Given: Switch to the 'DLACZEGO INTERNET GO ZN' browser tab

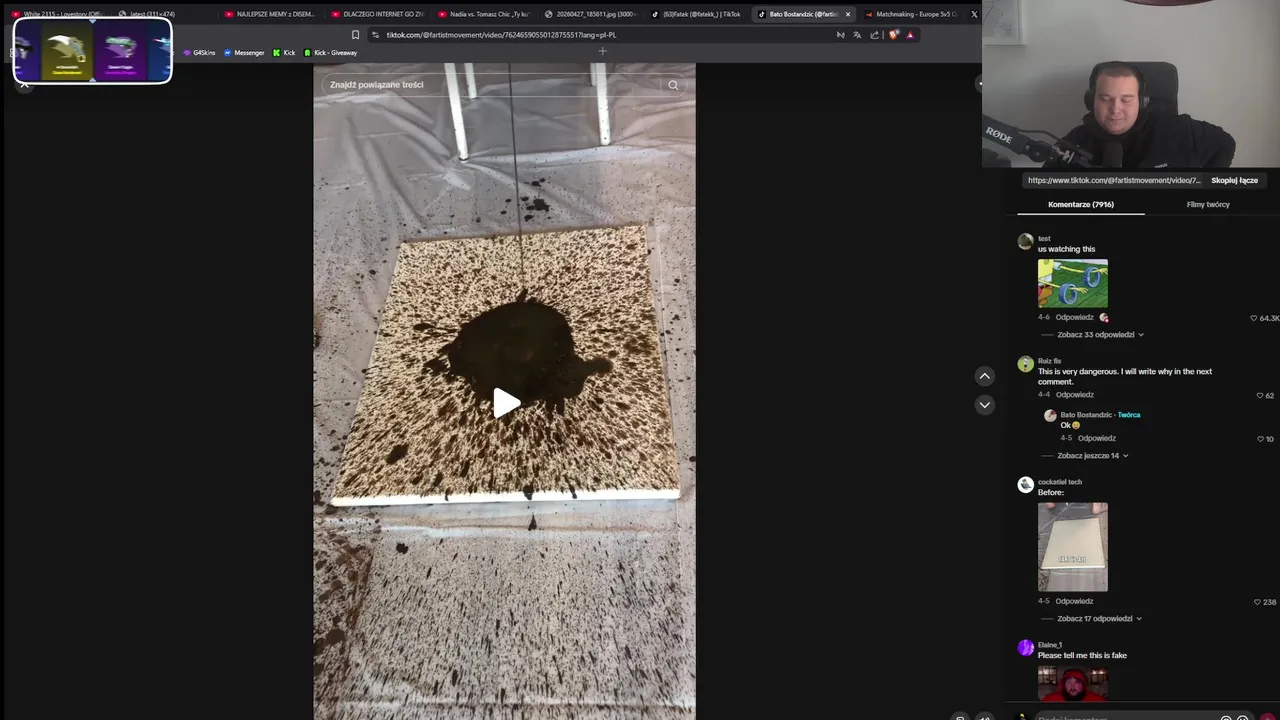Looking at the screenshot, I should (x=377, y=14).
